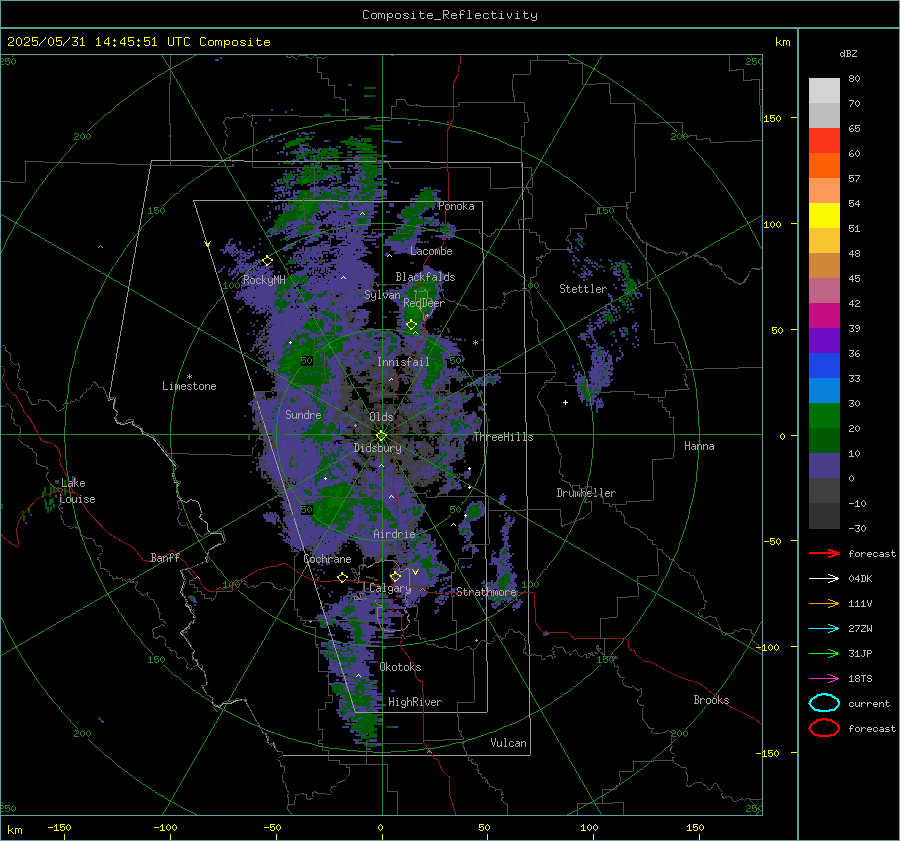
Task: Click the Cochrane city label
Action: click(x=327, y=559)
